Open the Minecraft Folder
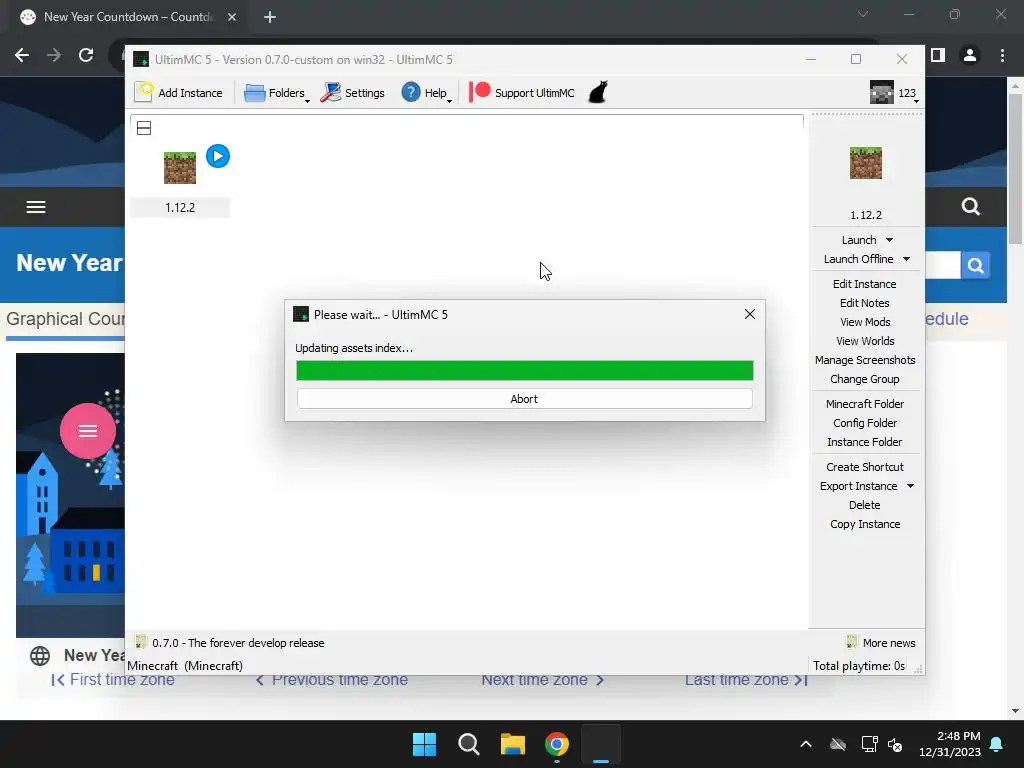This screenshot has width=1024, height=768. tap(865, 404)
